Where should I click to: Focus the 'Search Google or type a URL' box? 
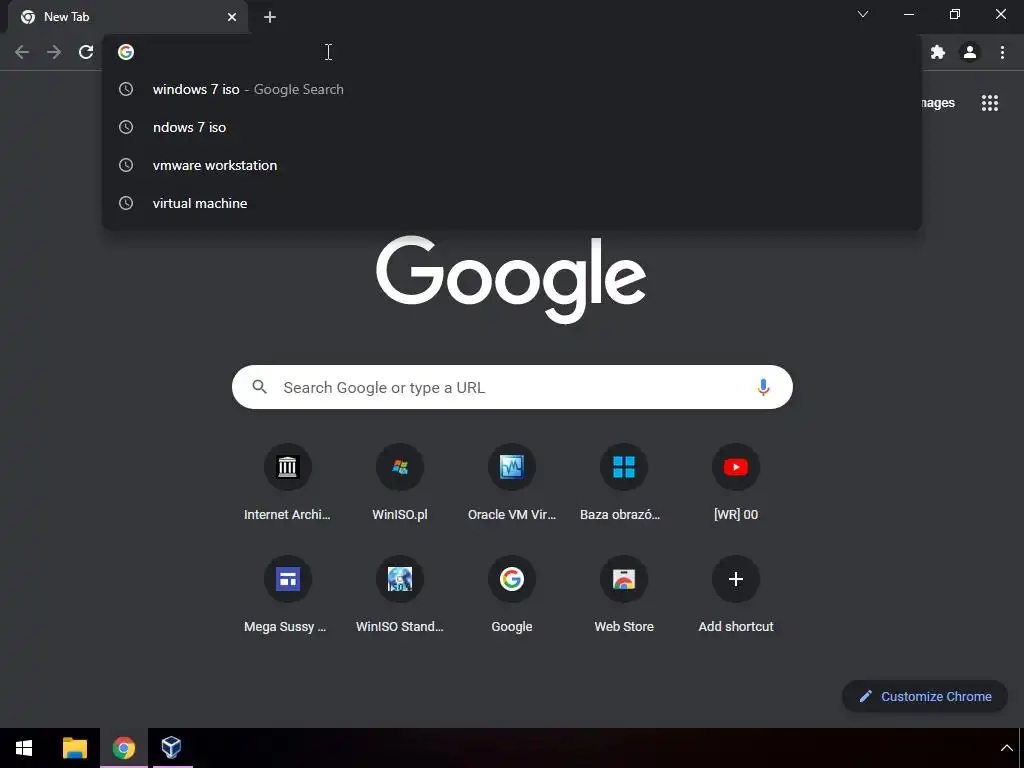point(512,387)
